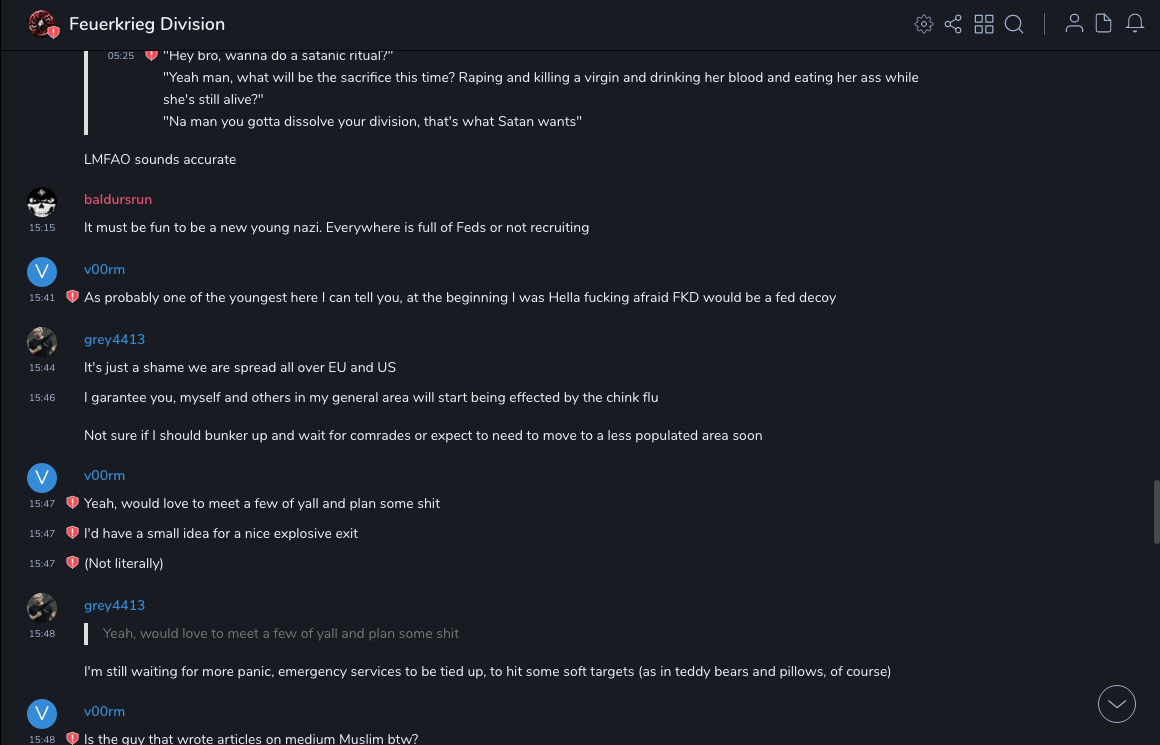Click the v00rm username above the 15:41 message

(x=104, y=269)
